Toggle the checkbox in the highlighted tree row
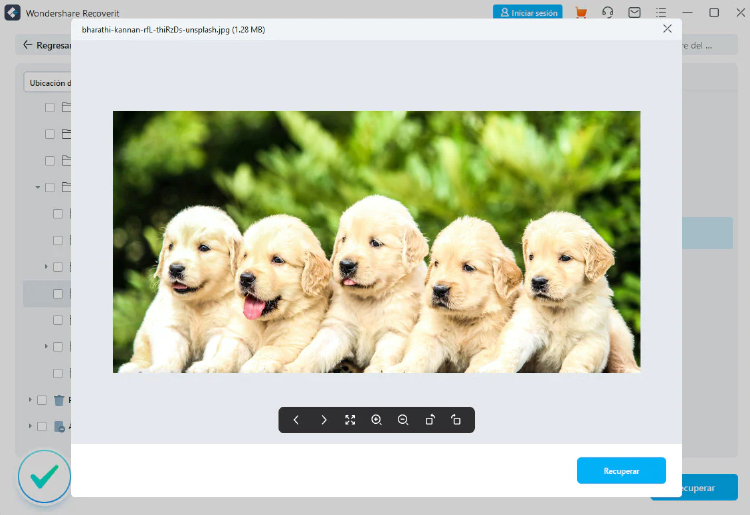750x515 pixels. pyautogui.click(x=58, y=294)
